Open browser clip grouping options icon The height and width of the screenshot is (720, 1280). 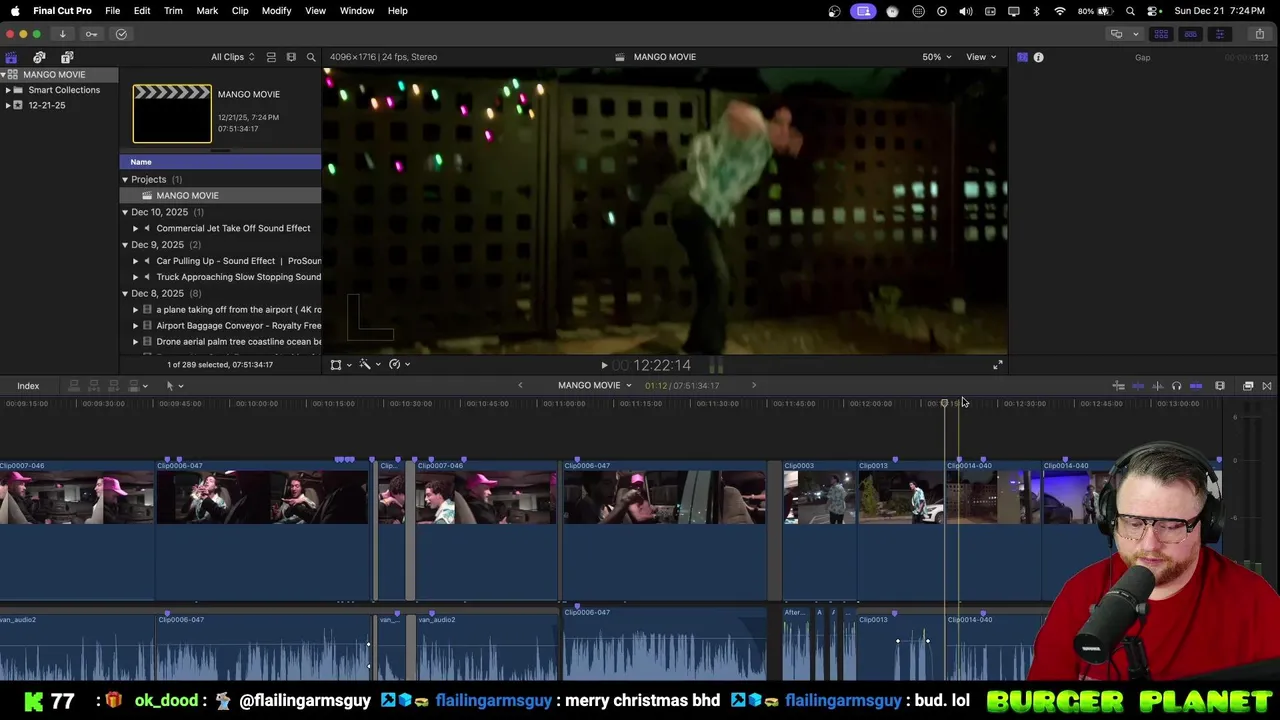coord(291,57)
